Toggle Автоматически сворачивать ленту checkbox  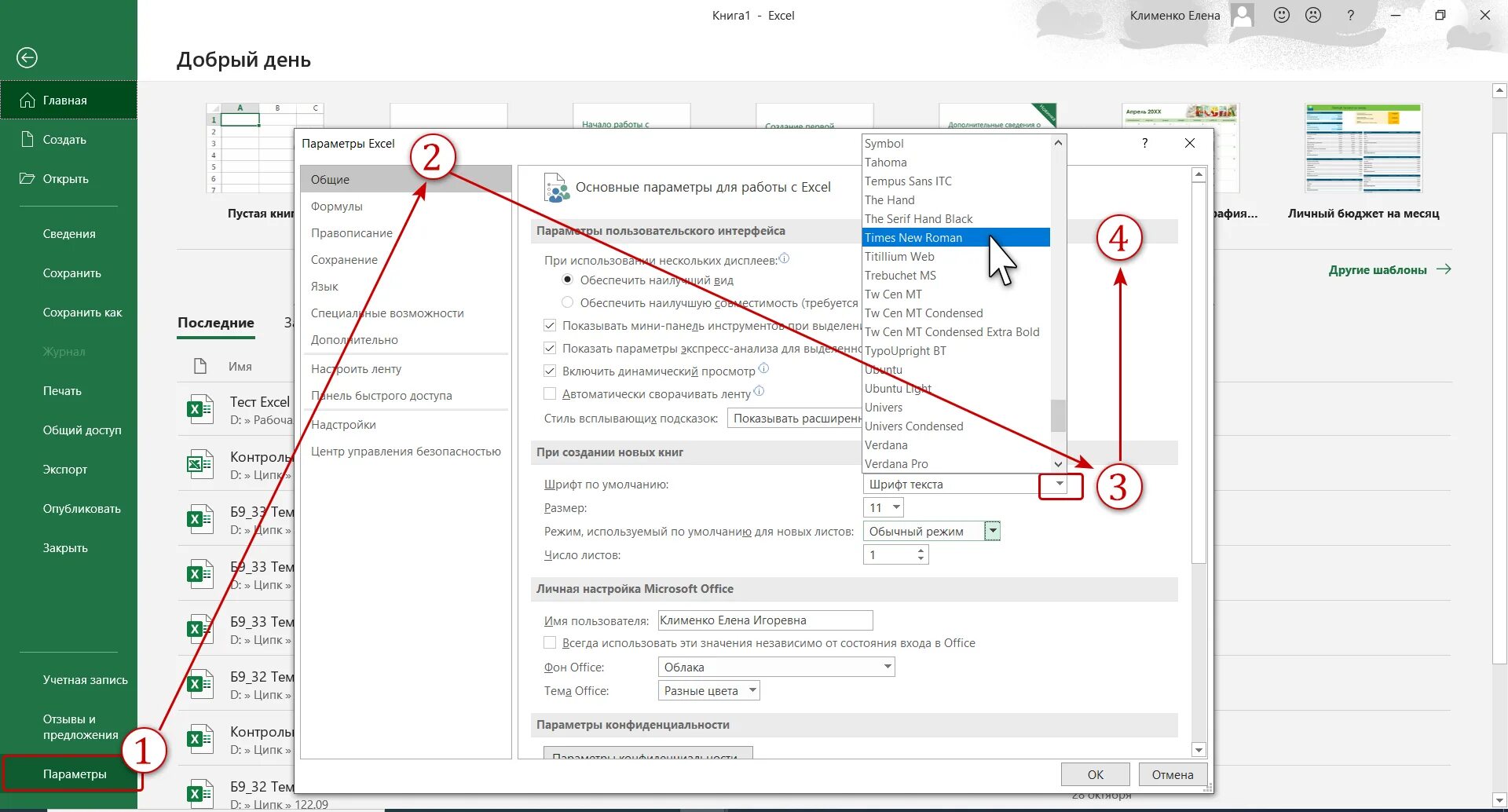[550, 393]
